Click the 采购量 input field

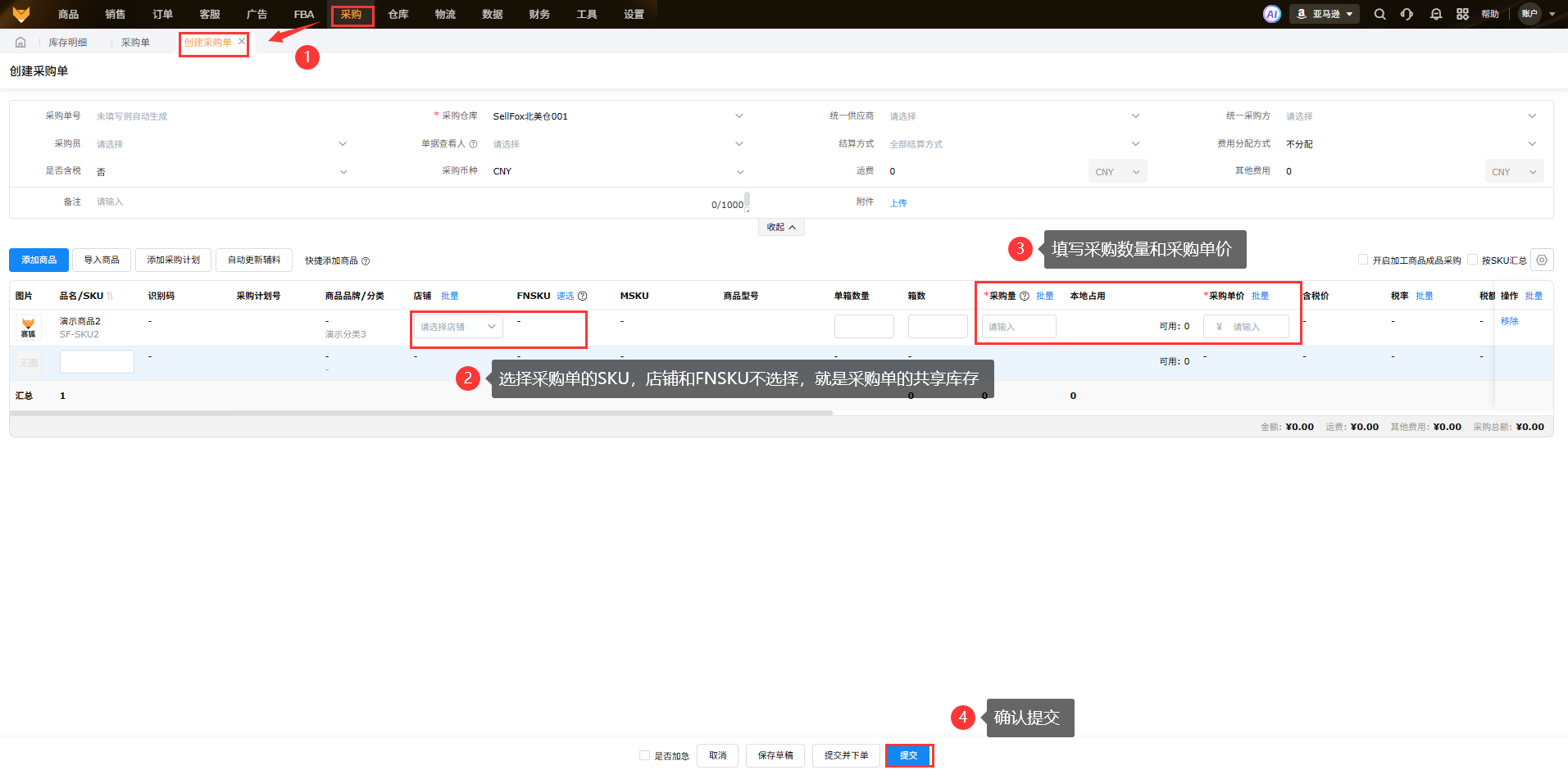[x=1018, y=327]
